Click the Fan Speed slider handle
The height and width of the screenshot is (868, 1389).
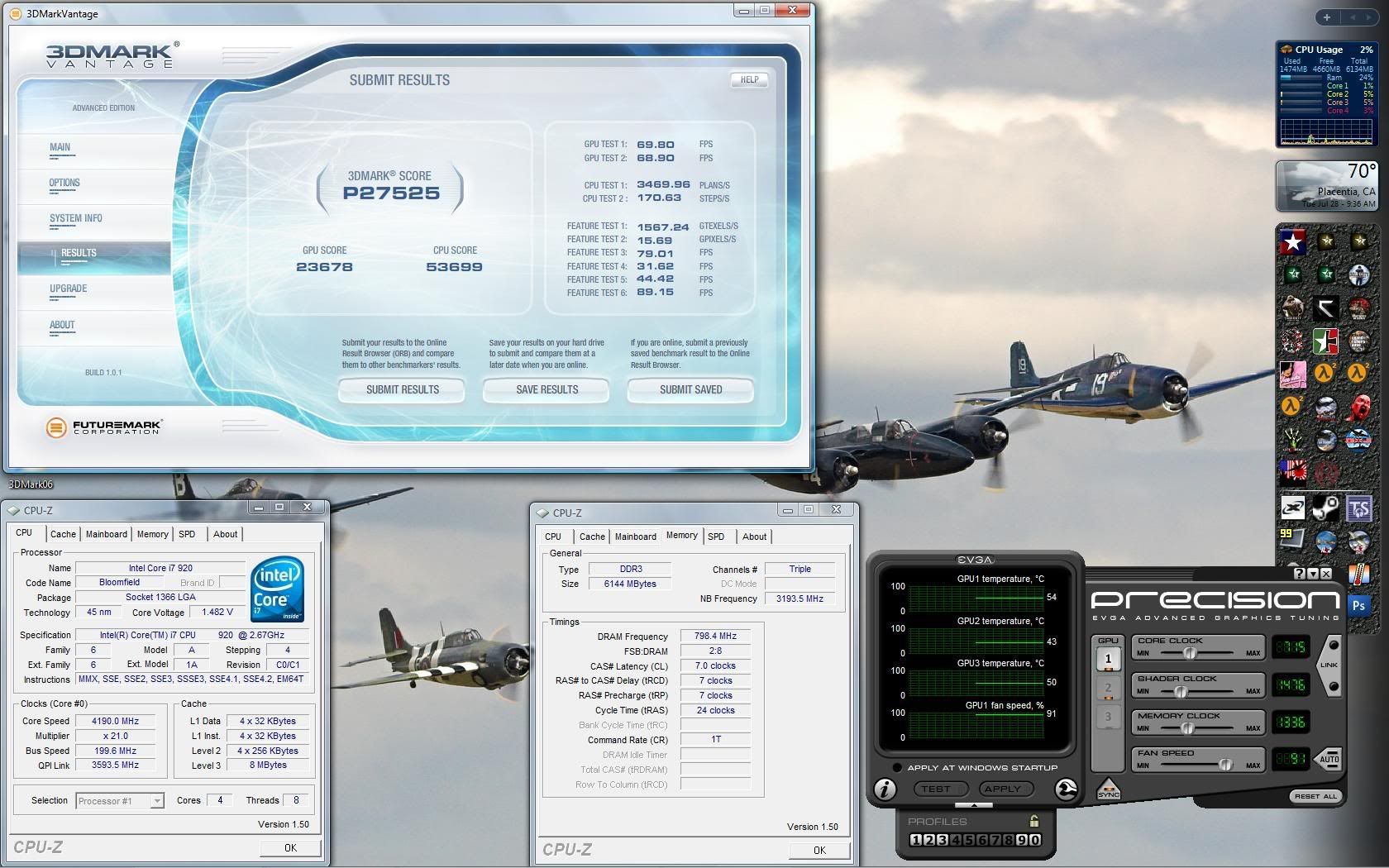pyautogui.click(x=1225, y=765)
